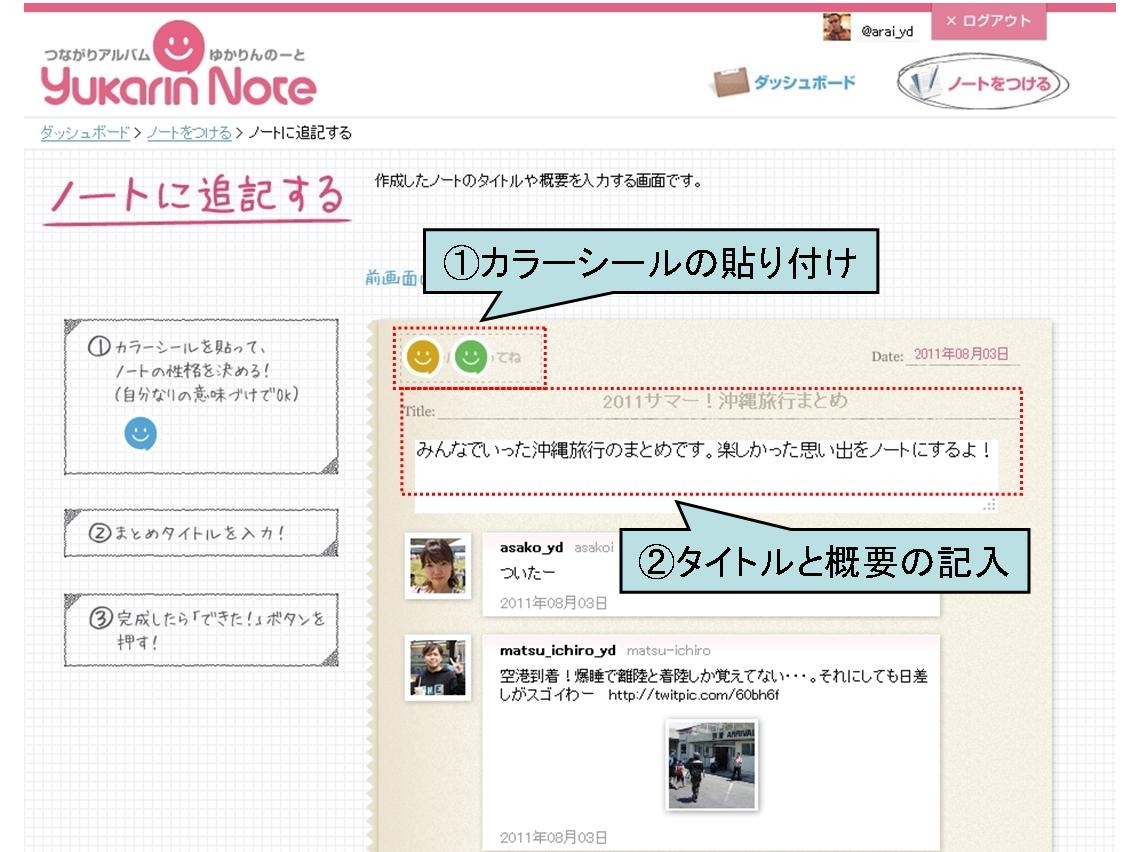Follow ダッシュボード breadcrumb link
The image size is (1136, 852).
(x=85, y=133)
